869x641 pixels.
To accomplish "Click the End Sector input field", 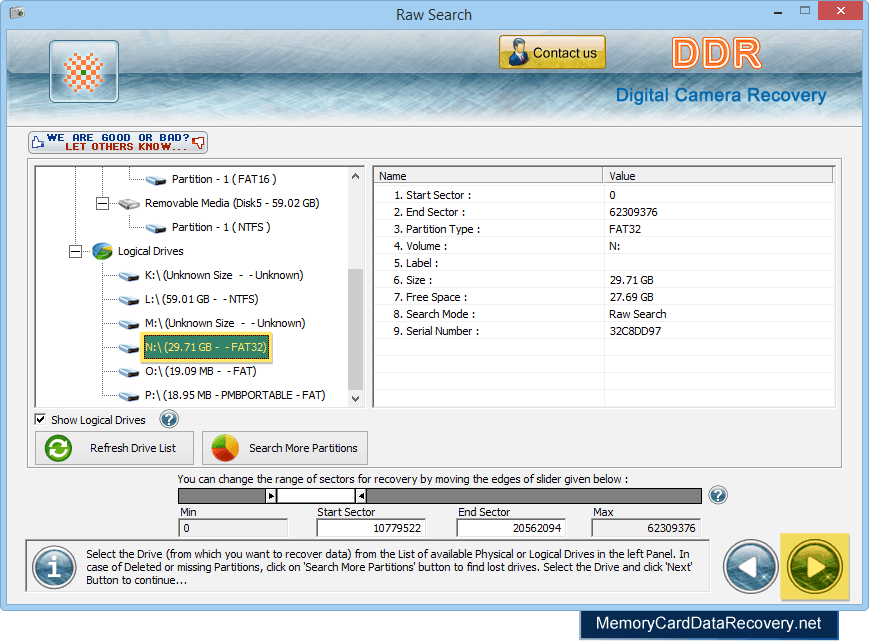I will (x=511, y=528).
